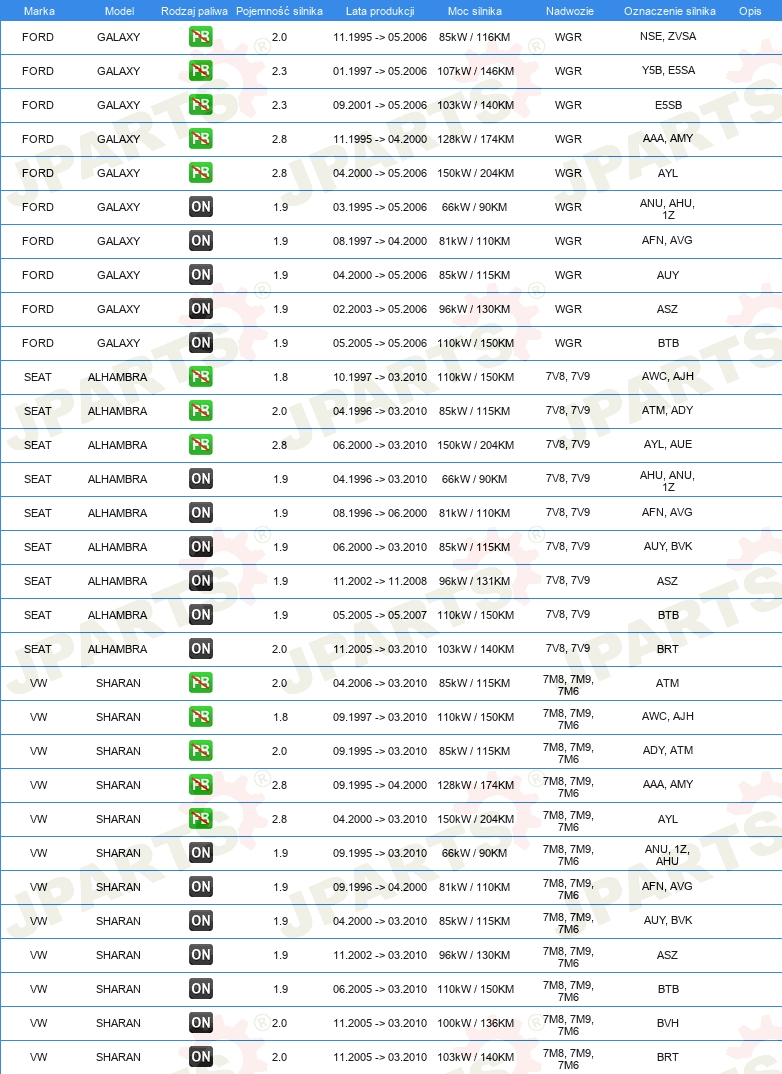Click the date range '05.2005 -> 05.2007'
Image resolution: width=782 pixels, height=1074 pixels.
[380, 614]
